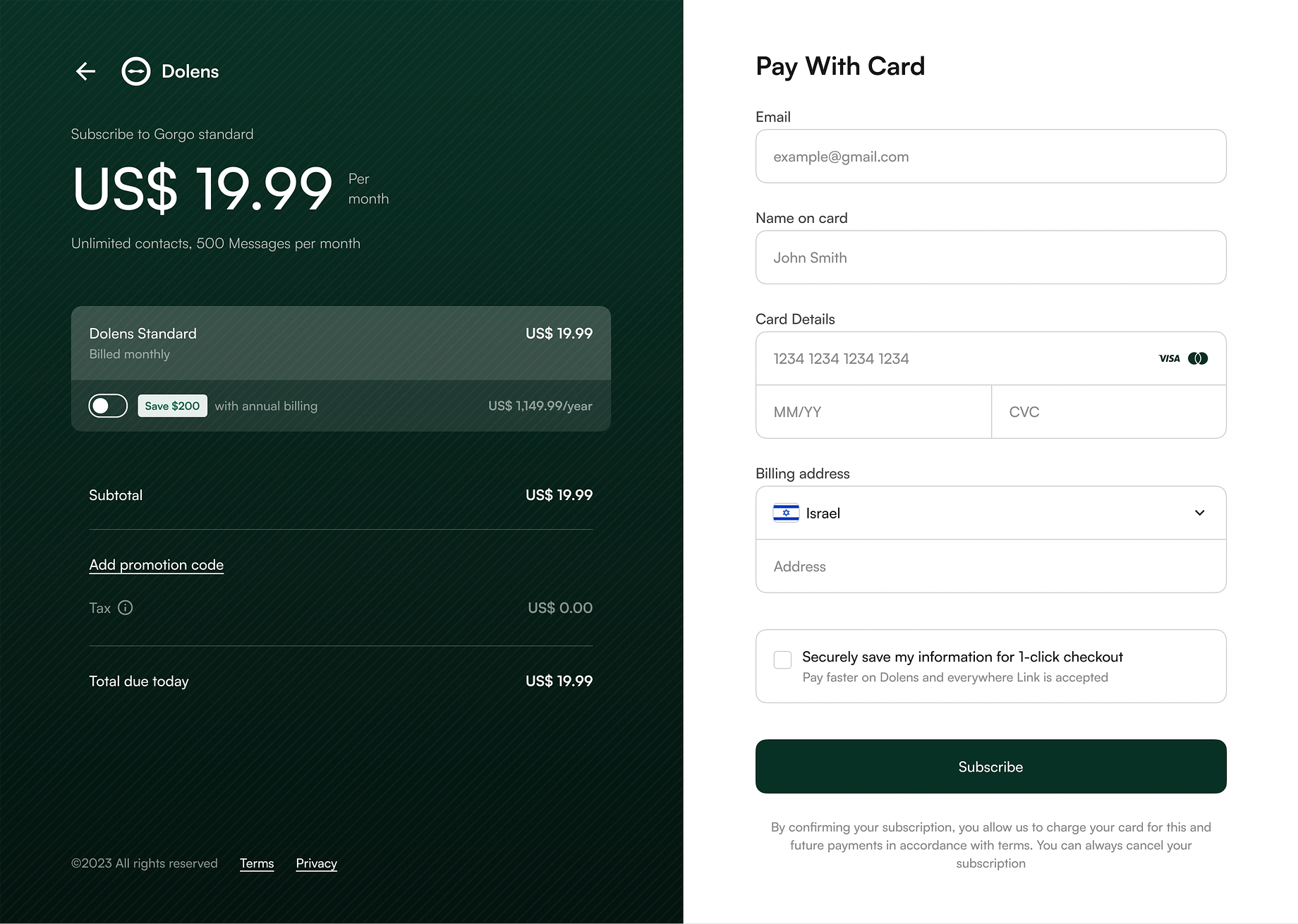Click into the CVC field
This screenshot has height=924, width=1298.
[1108, 412]
